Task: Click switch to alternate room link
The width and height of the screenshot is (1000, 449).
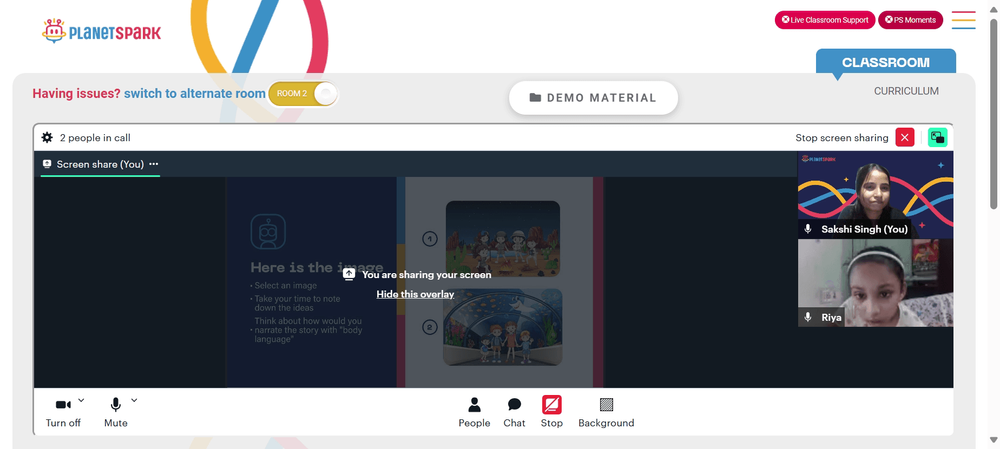Action: click(x=195, y=94)
